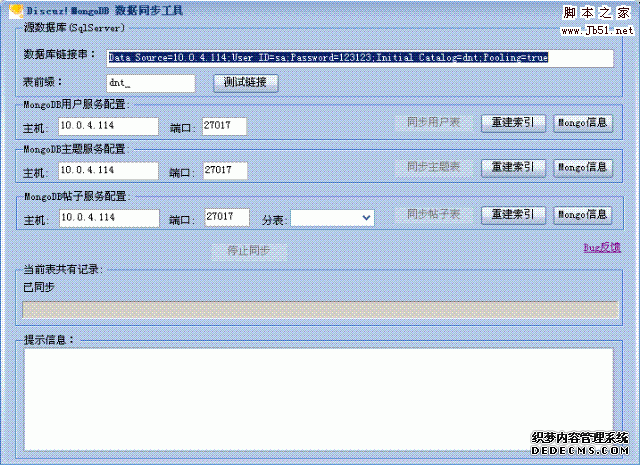Click the 同步主题表 button

tap(434, 167)
